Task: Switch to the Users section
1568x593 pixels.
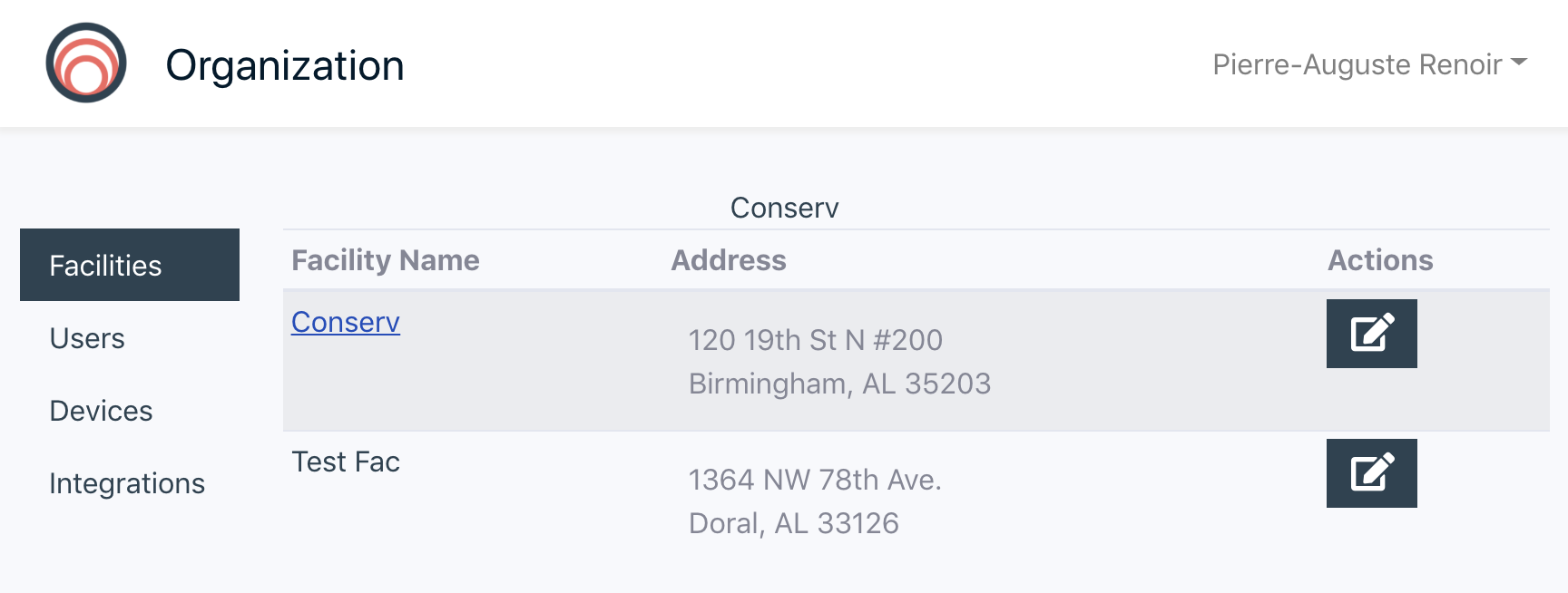Action: click(x=87, y=338)
